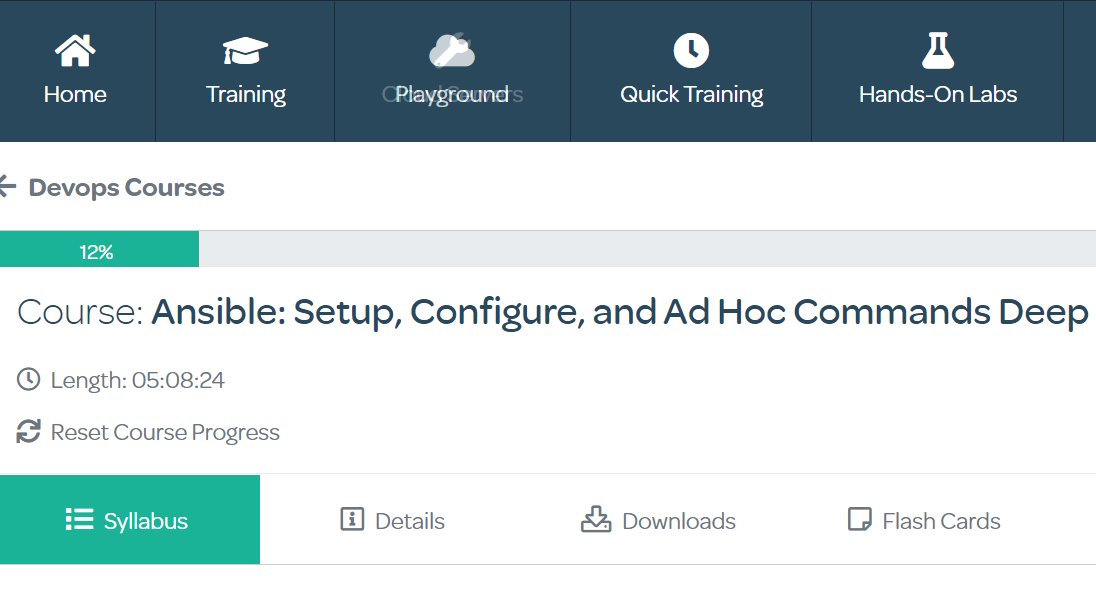Click the unfilled grey part of progress bar
Screen dimensions: 1096x616
coord(647,249)
